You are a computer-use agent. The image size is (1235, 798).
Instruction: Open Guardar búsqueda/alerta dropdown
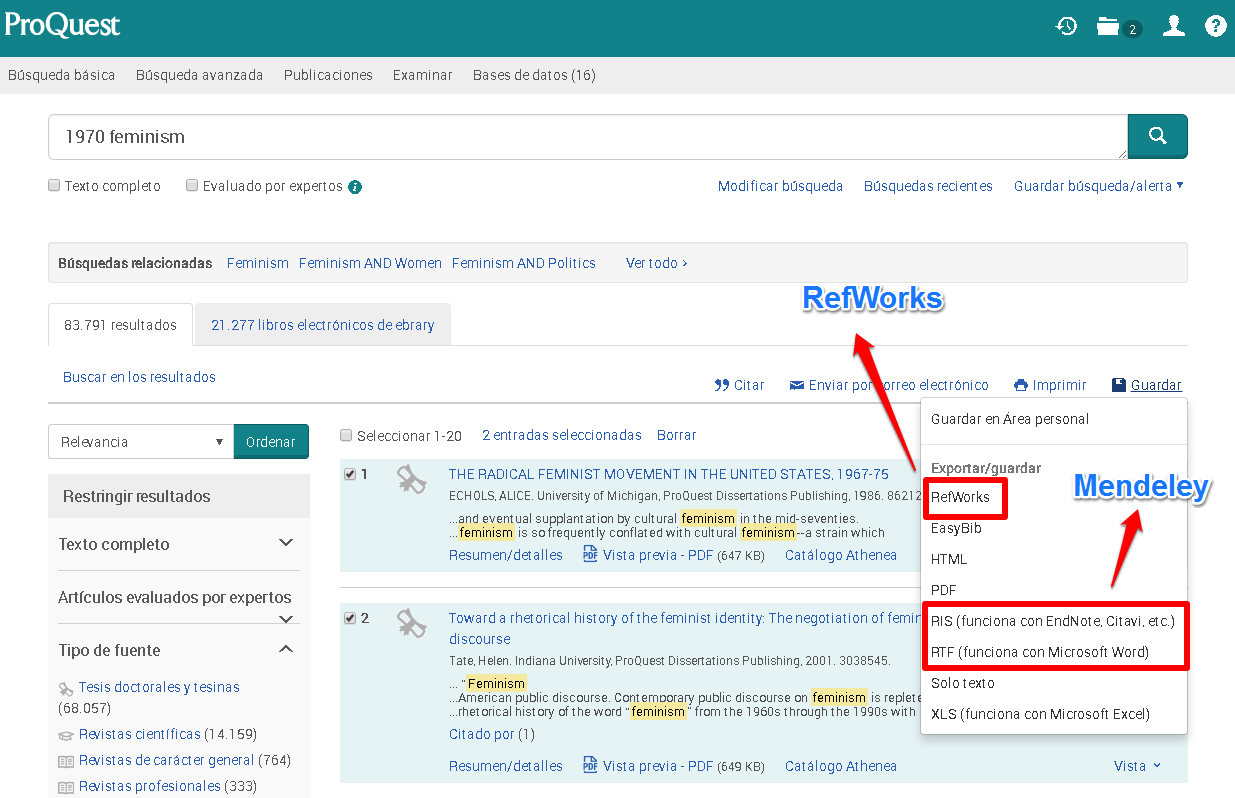pos(1098,186)
